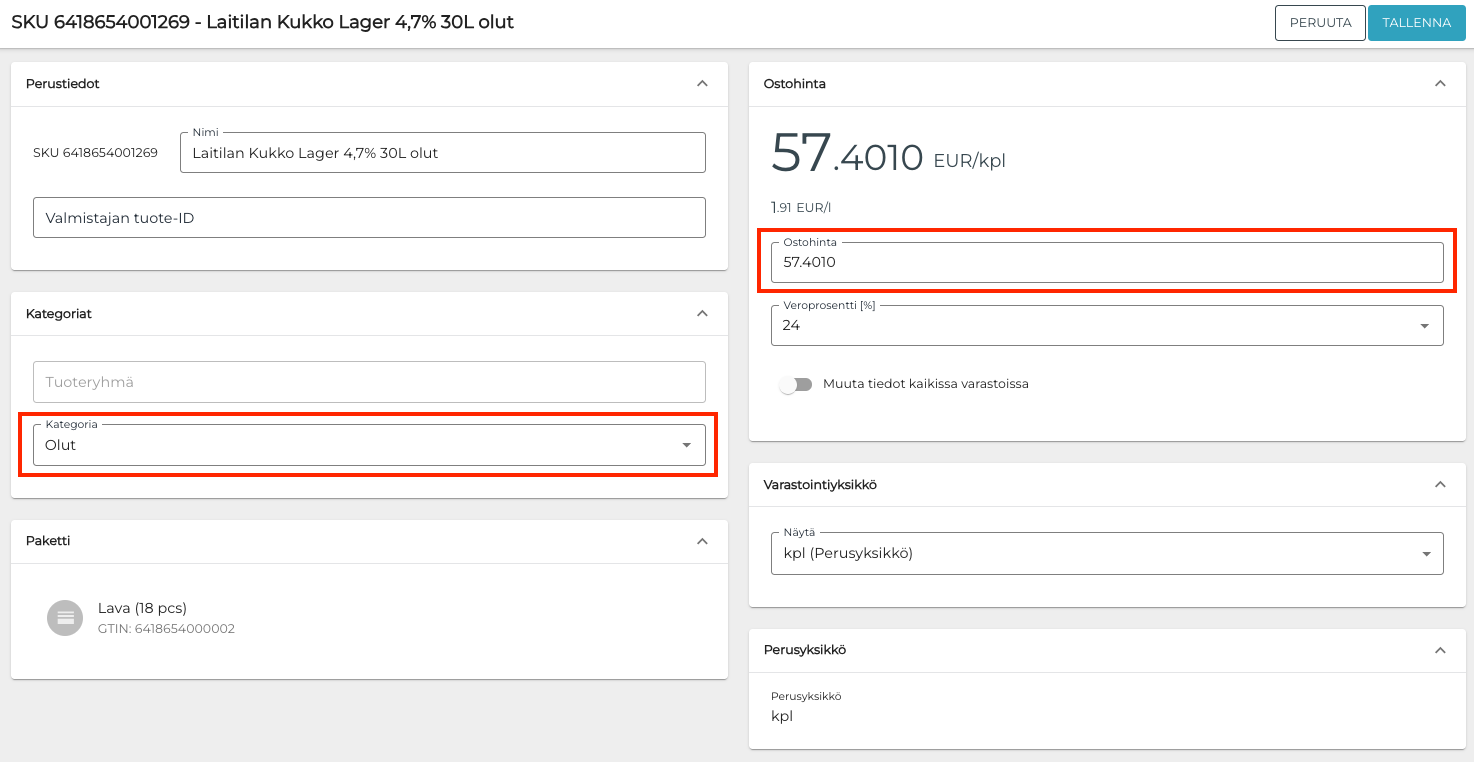Click into the Nimi product name field

(x=442, y=154)
